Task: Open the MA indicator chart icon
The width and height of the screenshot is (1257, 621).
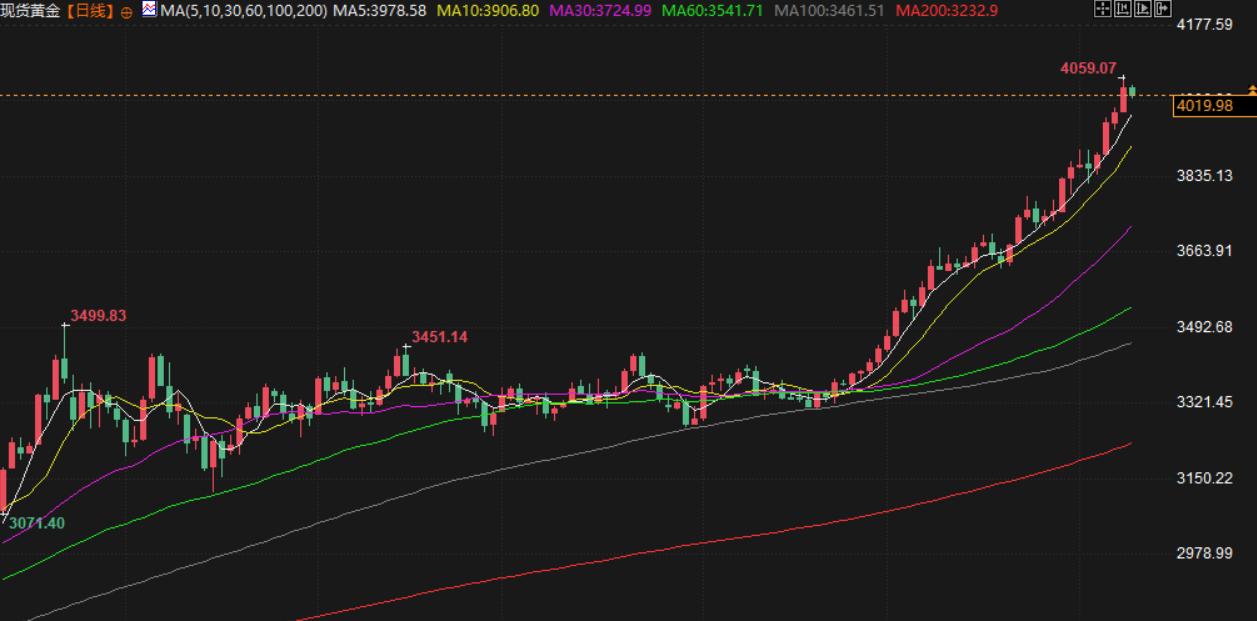Action: pyautogui.click(x=149, y=9)
